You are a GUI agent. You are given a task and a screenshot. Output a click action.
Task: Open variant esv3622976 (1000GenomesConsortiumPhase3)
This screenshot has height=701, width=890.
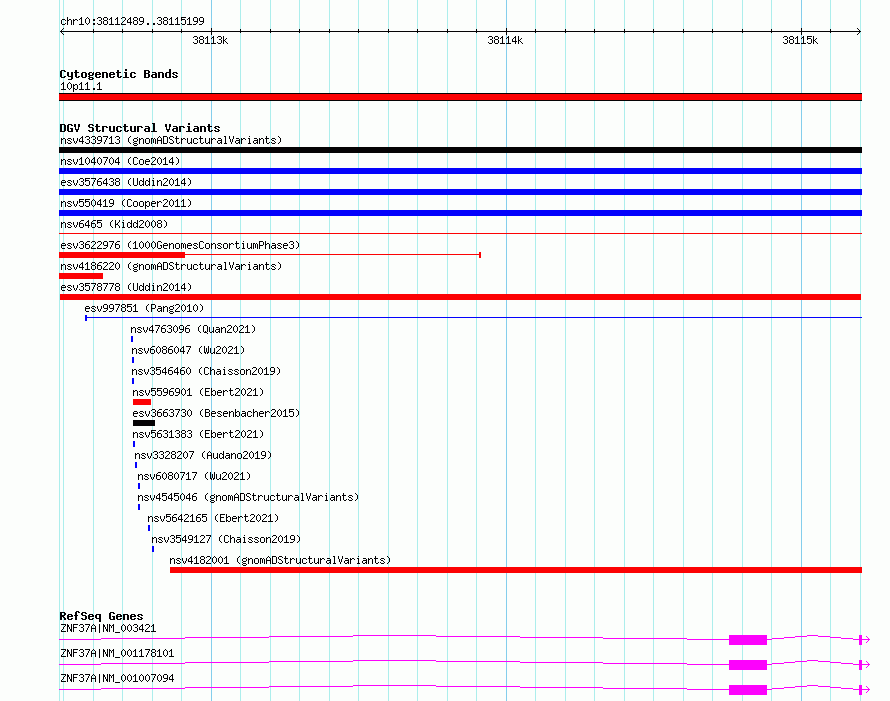[x=180, y=245]
